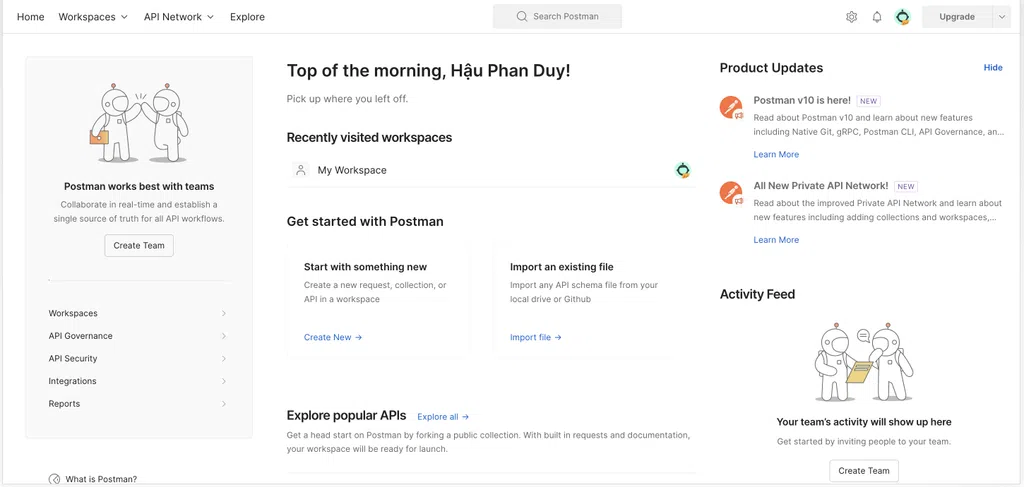The width and height of the screenshot is (1024, 487).
Task: Focus the Search Postman field
Action: 558,16
